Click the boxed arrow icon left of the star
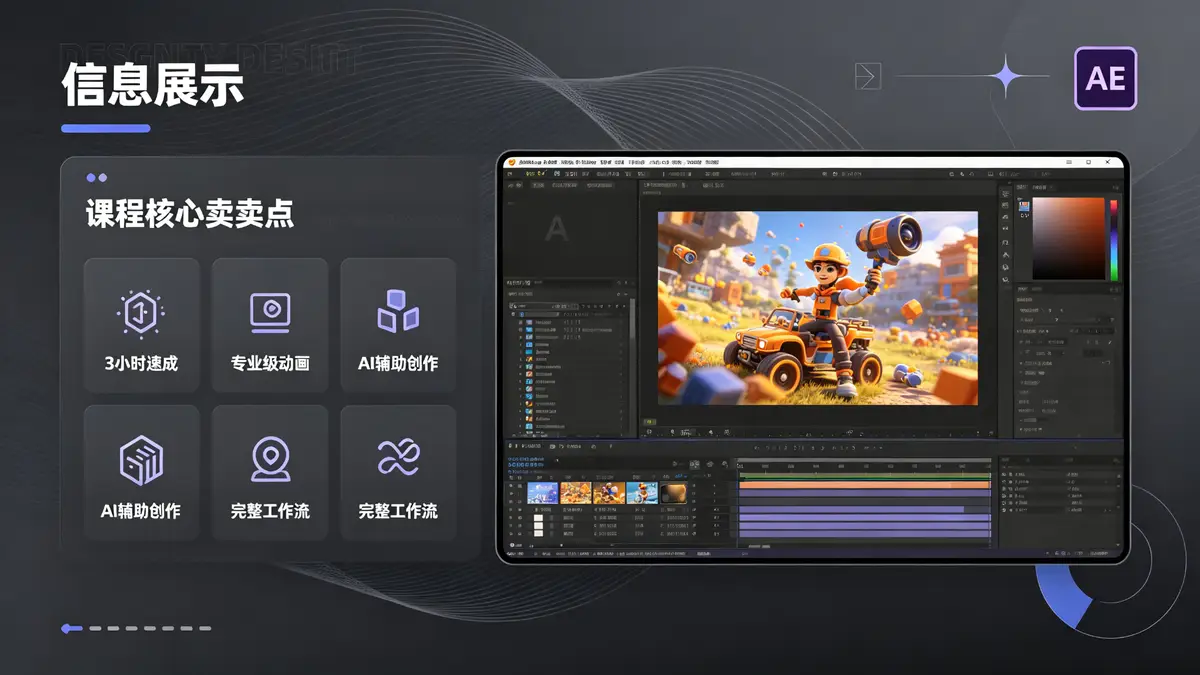The width and height of the screenshot is (1200, 675). click(867, 76)
